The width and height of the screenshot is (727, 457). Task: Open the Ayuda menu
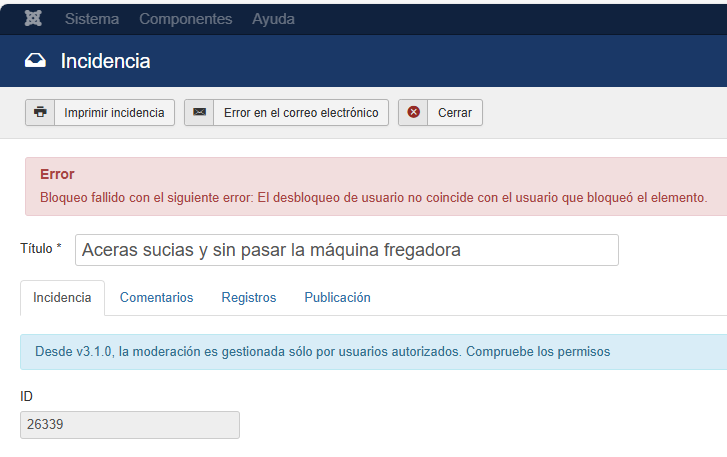pyautogui.click(x=273, y=19)
